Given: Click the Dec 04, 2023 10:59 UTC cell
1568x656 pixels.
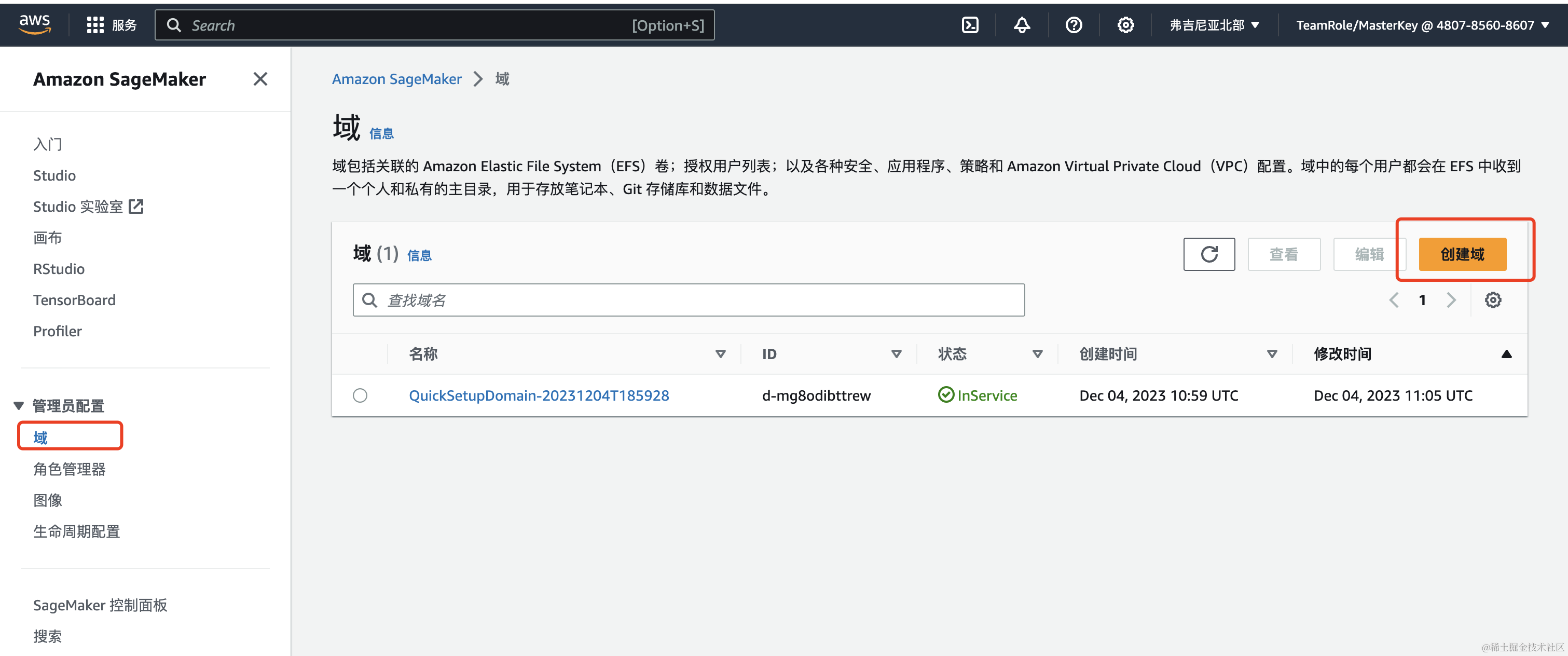Looking at the screenshot, I should (x=1158, y=395).
